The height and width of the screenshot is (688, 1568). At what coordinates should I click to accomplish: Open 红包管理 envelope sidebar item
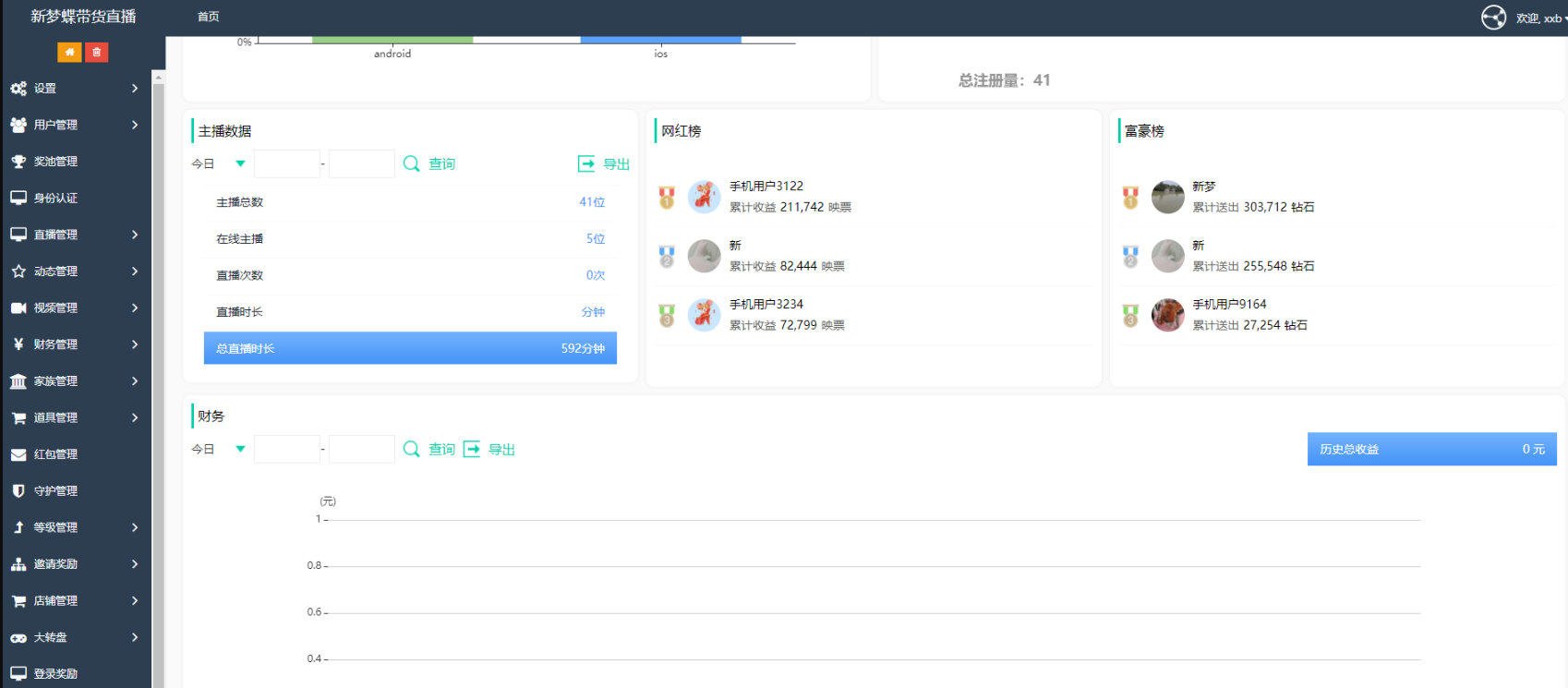pos(76,454)
